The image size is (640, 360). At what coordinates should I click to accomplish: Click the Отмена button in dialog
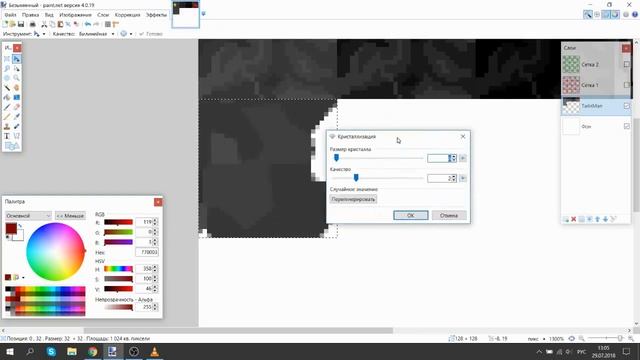pyautogui.click(x=449, y=215)
